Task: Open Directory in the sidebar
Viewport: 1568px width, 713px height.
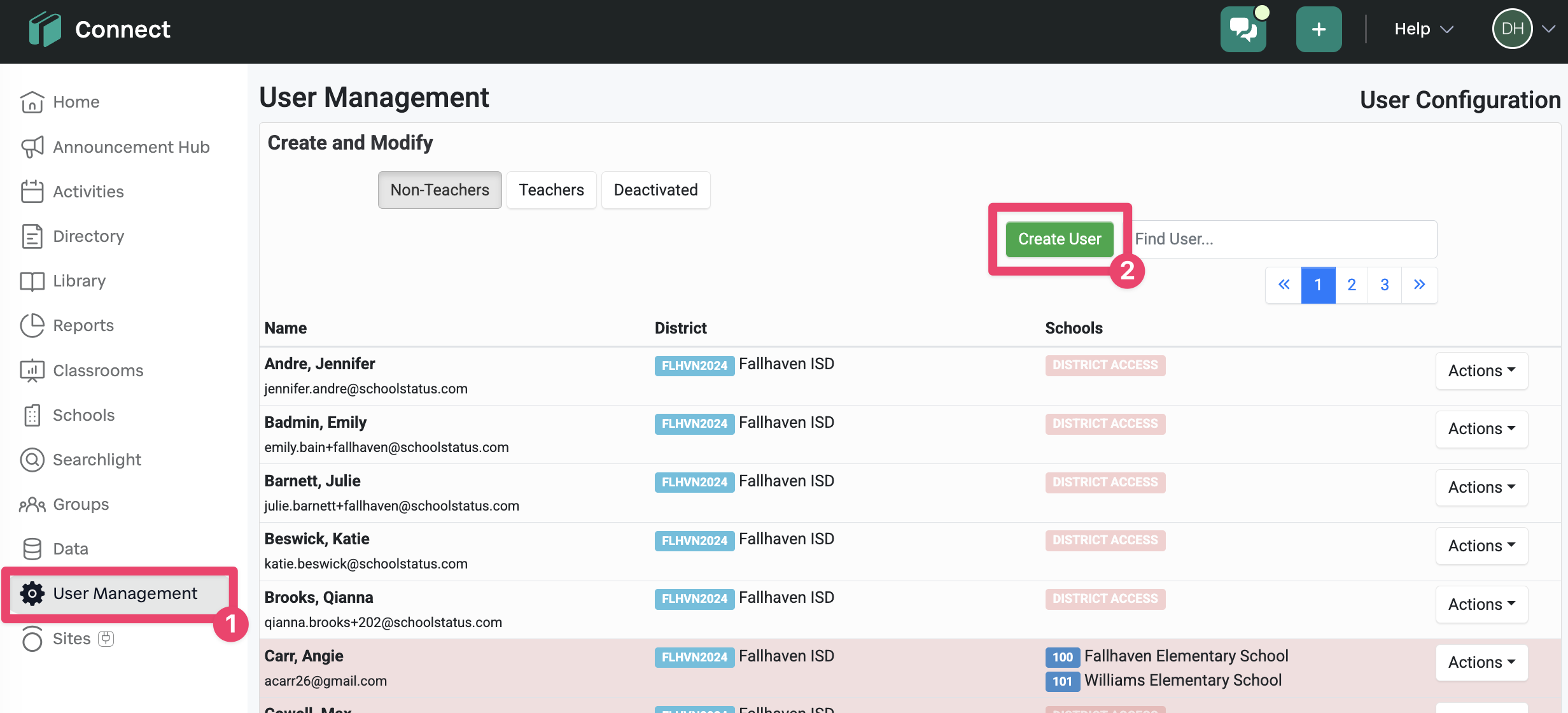Action: pos(88,236)
